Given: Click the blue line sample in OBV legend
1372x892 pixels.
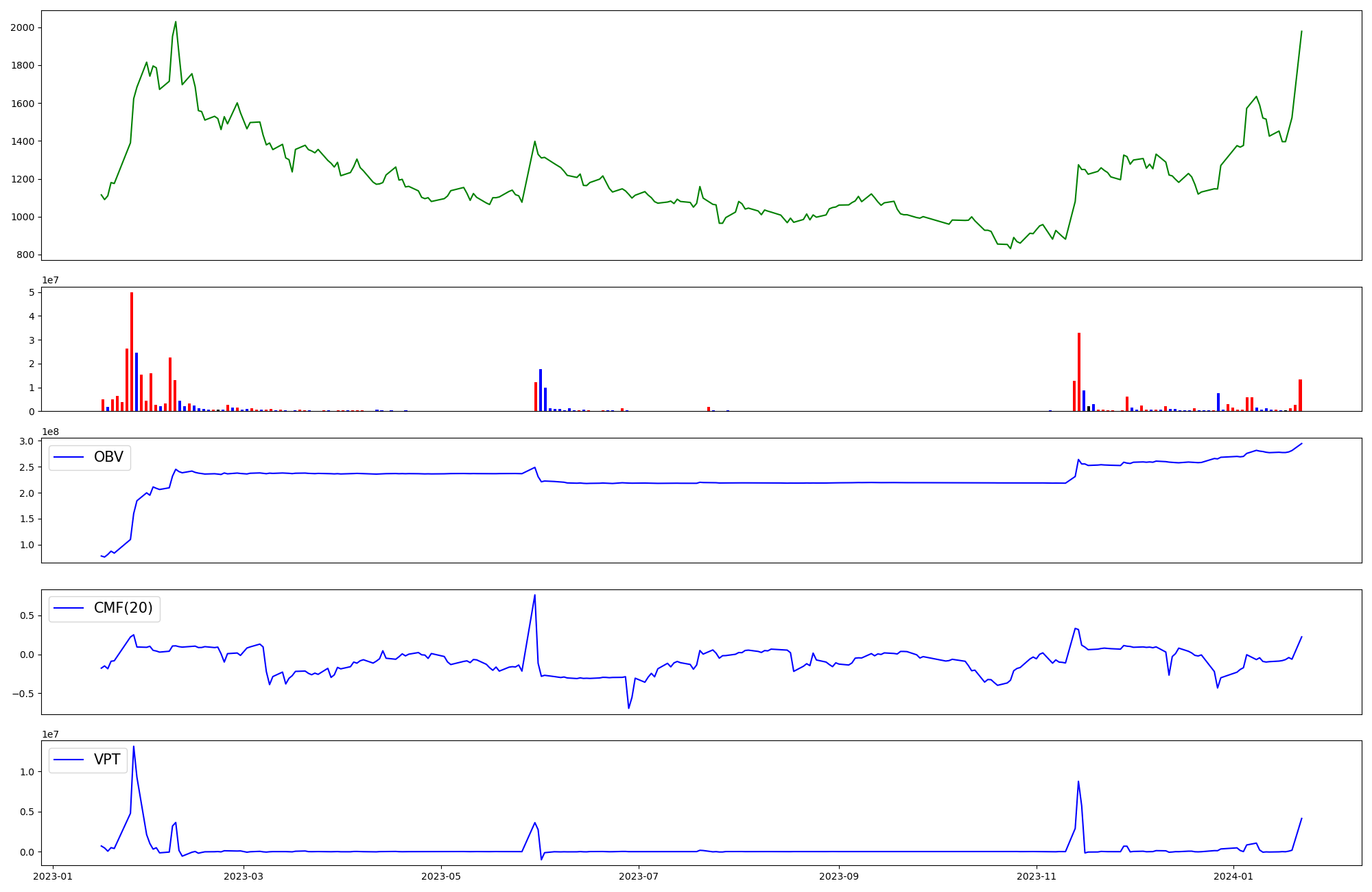Looking at the screenshot, I should click(x=69, y=457).
